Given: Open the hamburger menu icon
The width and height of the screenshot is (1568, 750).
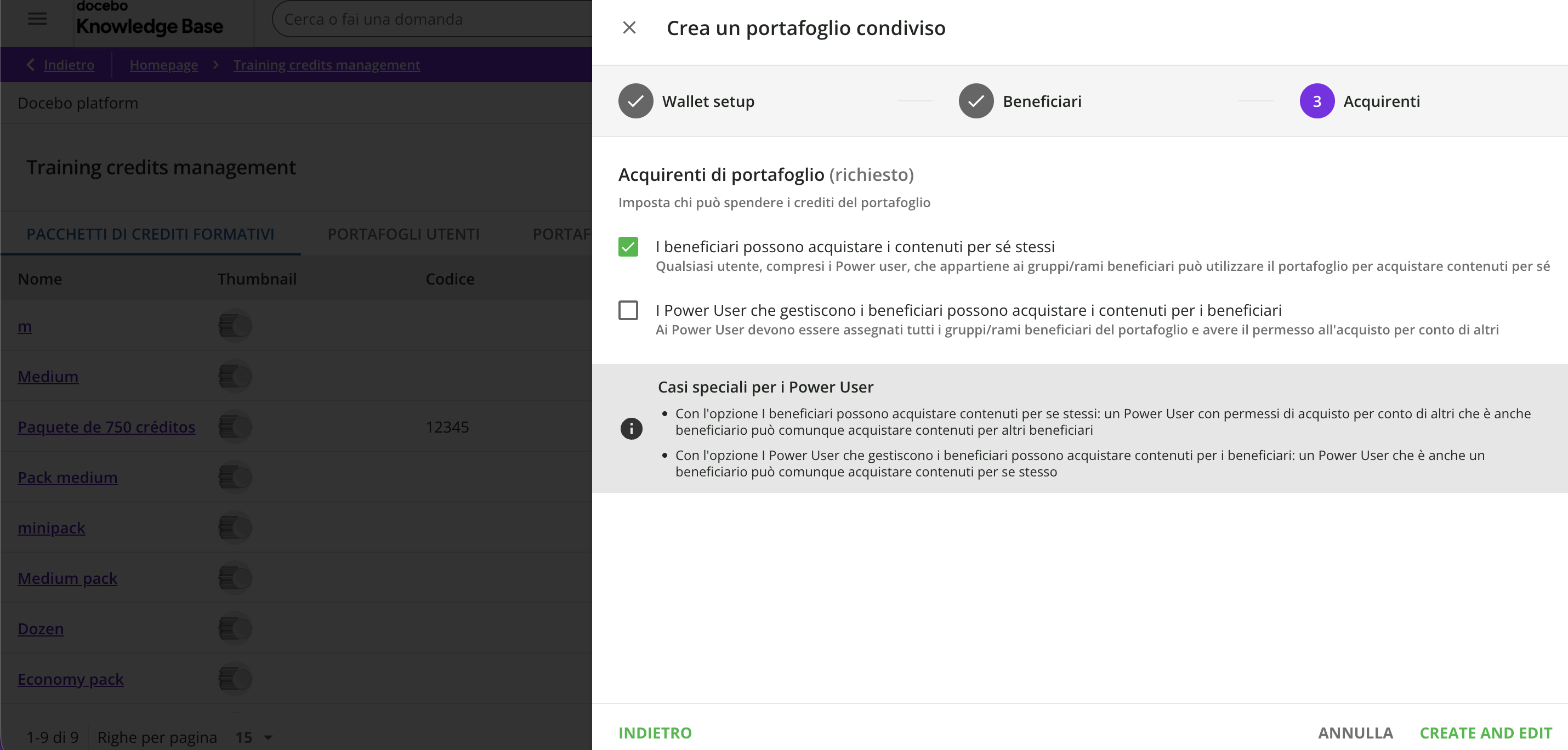Looking at the screenshot, I should click(37, 19).
